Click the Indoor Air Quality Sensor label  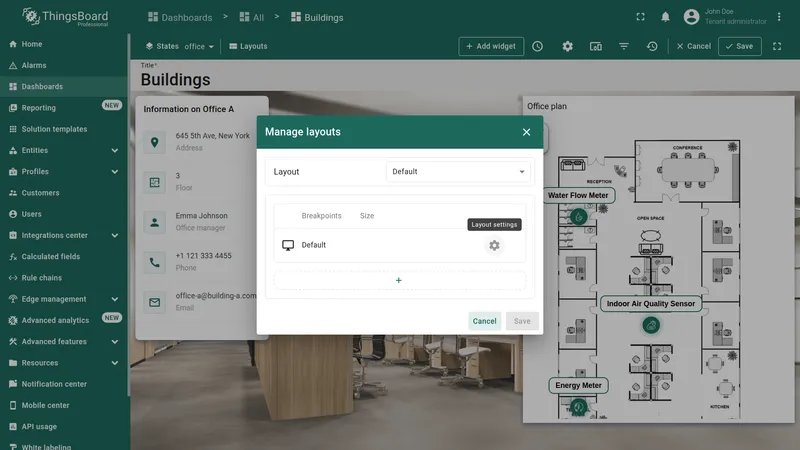click(x=651, y=304)
